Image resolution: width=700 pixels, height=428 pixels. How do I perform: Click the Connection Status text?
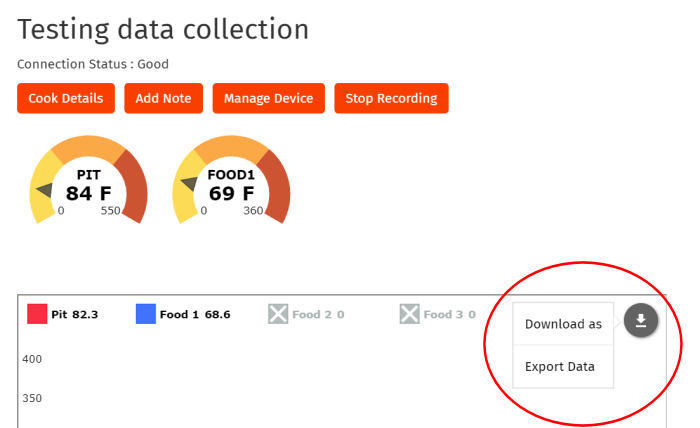93,64
